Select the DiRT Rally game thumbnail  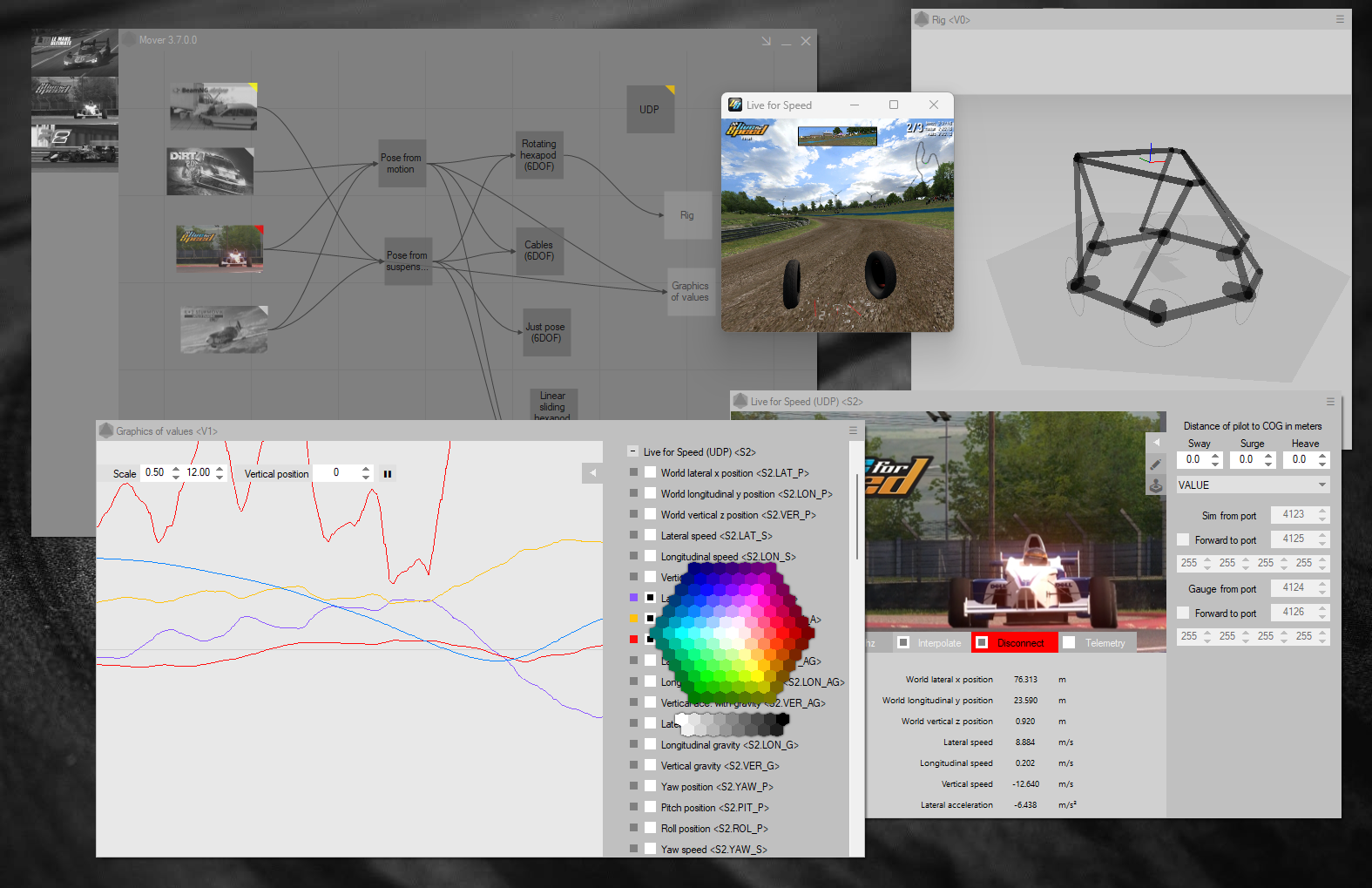click(210, 171)
